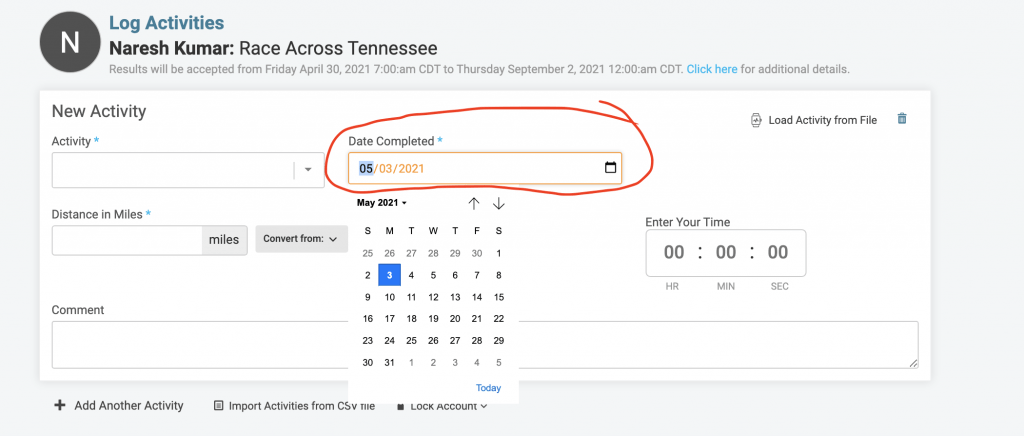1024x436 pixels.
Task: Click the Log Activities heading link
Action: [x=167, y=23]
